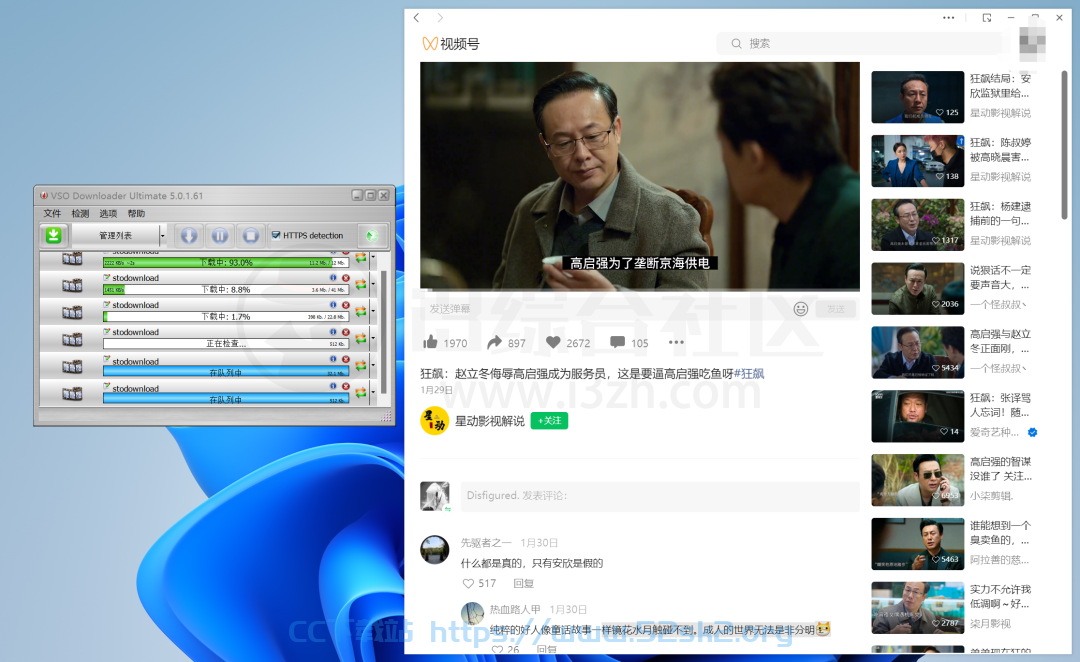Open the 帮助 menu in VSO Downloader
This screenshot has height=662, width=1080.
point(136,214)
